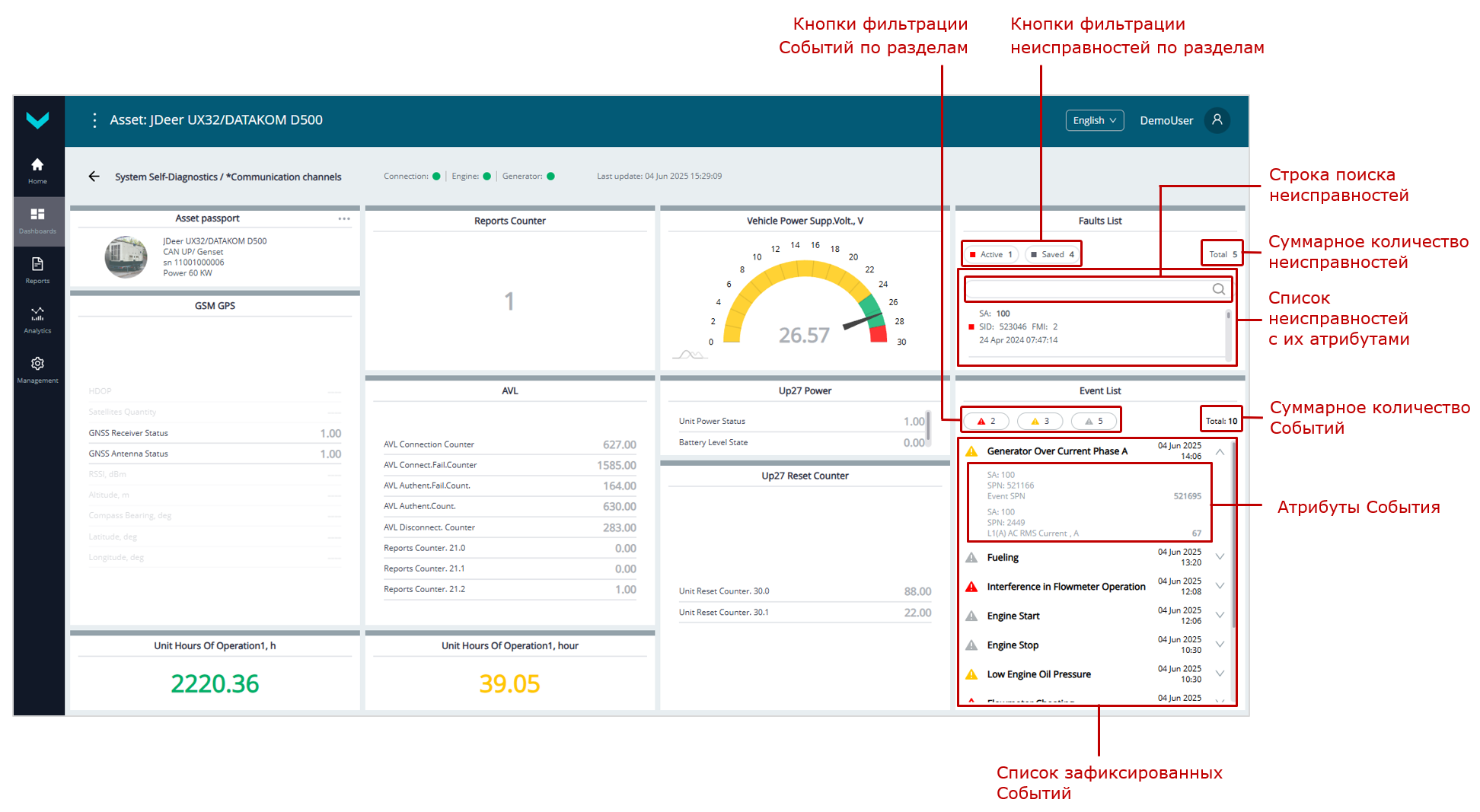Screen dimensions: 1480x812
Task: Toggle the Saved faults filter
Action: (x=1053, y=254)
